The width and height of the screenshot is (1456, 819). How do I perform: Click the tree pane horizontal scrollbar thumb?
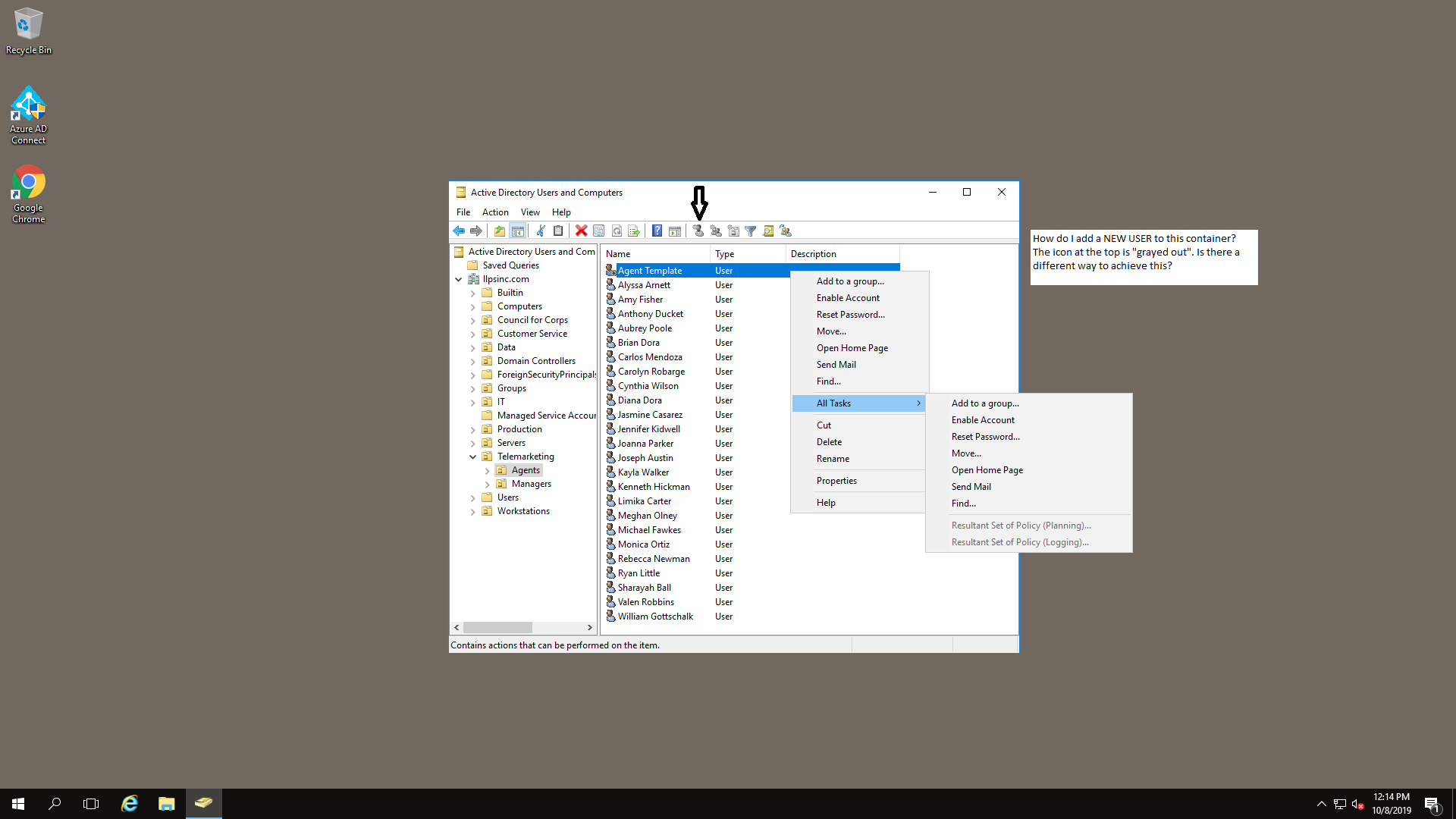click(x=497, y=628)
